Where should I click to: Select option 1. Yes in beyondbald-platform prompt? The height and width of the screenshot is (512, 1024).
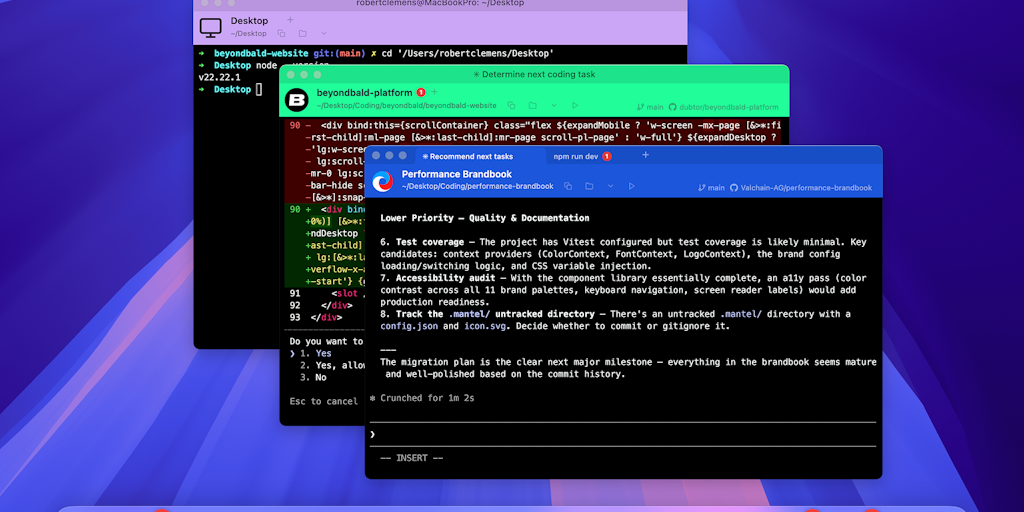pos(316,353)
